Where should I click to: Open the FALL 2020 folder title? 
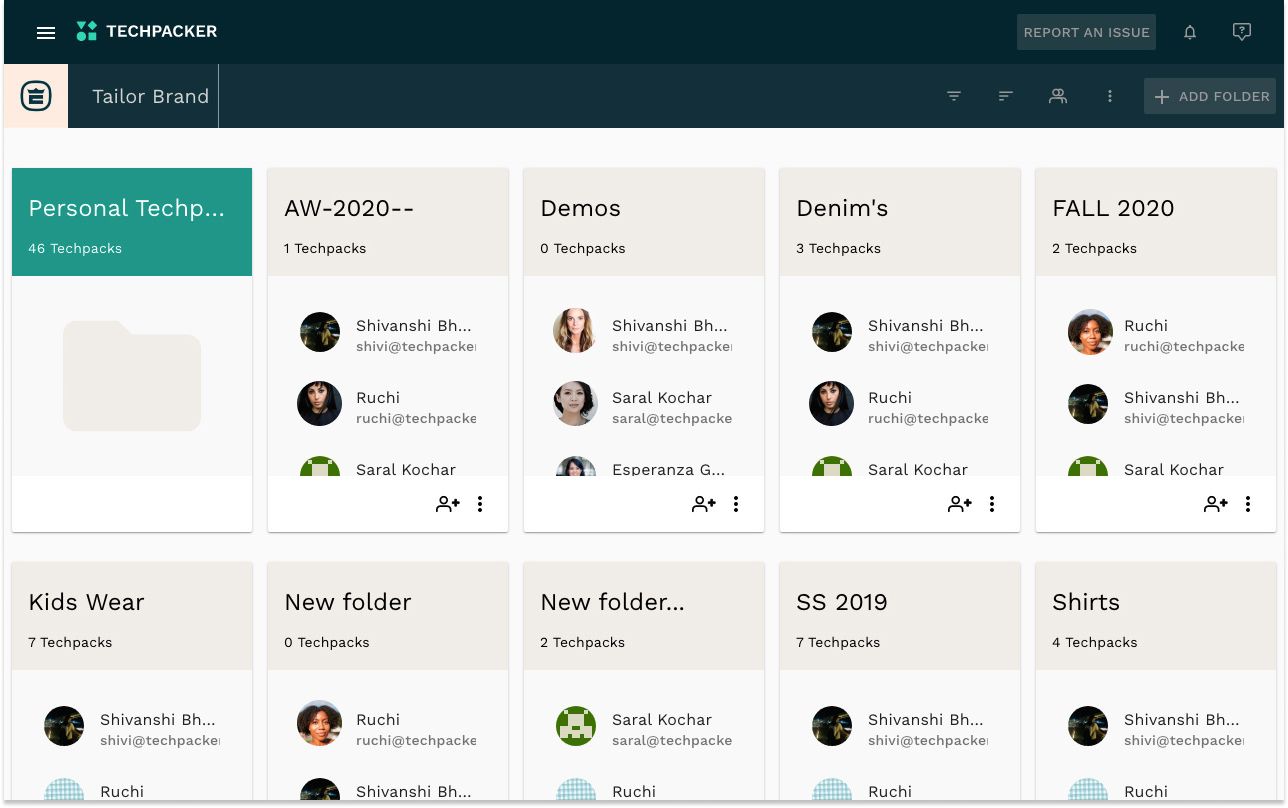tap(1113, 208)
